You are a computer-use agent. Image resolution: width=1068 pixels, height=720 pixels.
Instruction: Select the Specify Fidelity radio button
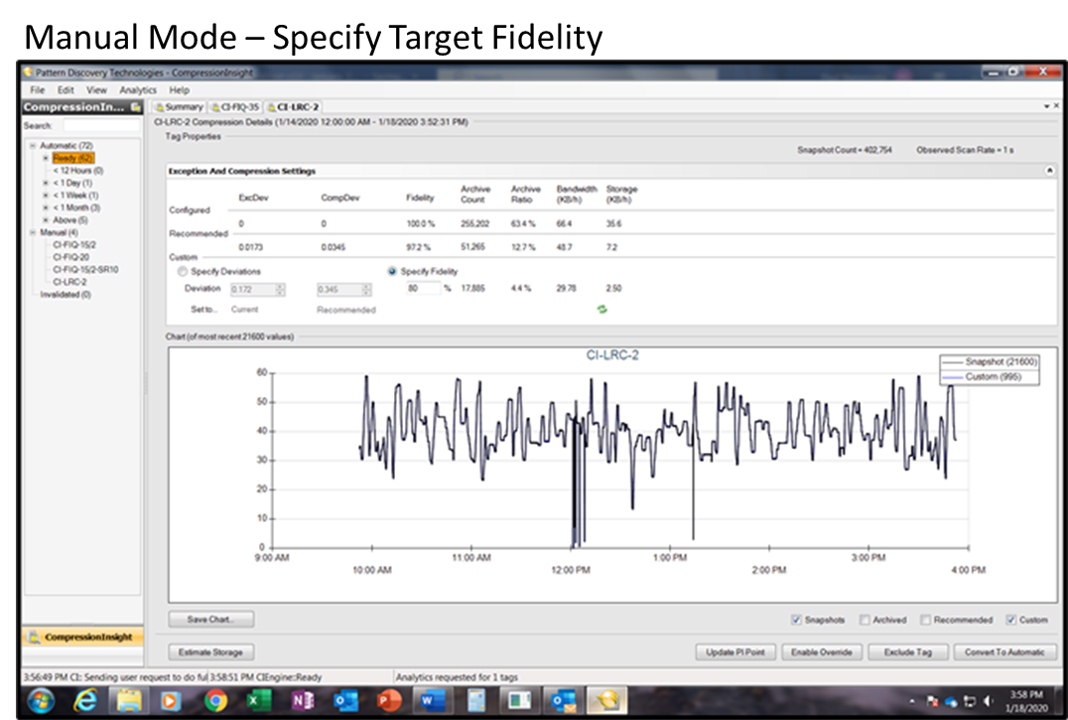392,271
